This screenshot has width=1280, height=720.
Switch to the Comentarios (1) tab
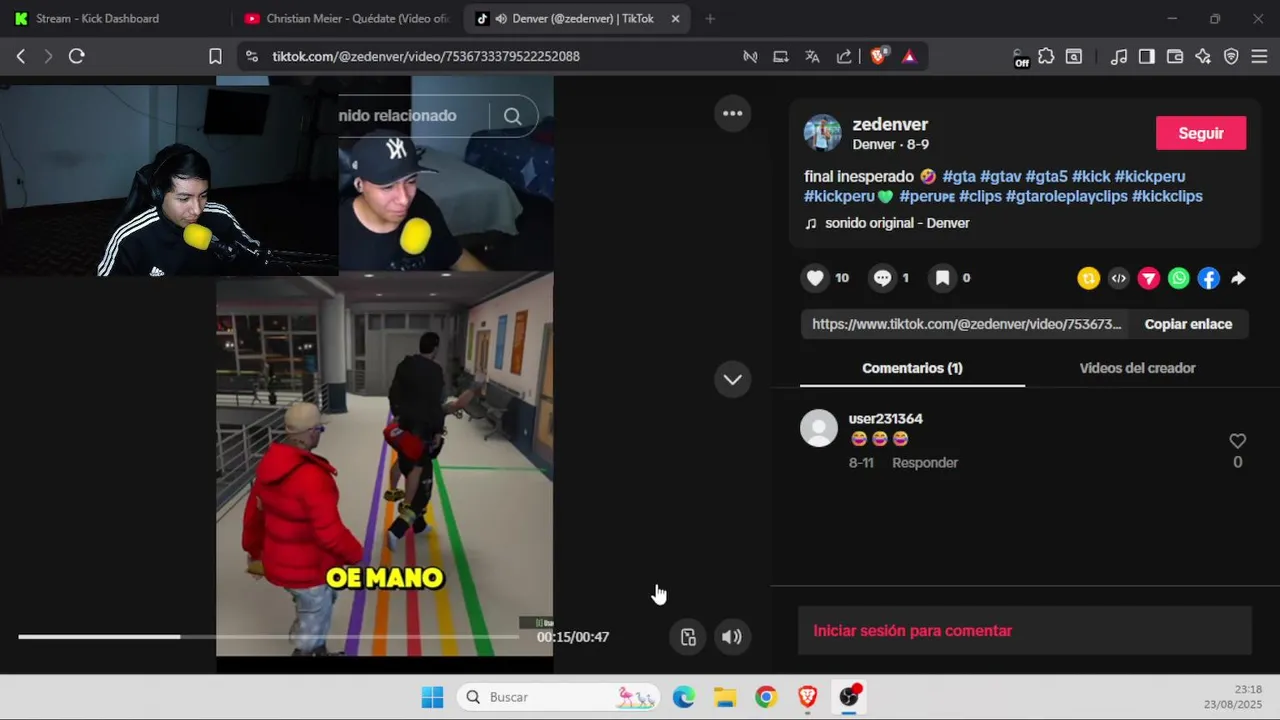click(x=912, y=368)
